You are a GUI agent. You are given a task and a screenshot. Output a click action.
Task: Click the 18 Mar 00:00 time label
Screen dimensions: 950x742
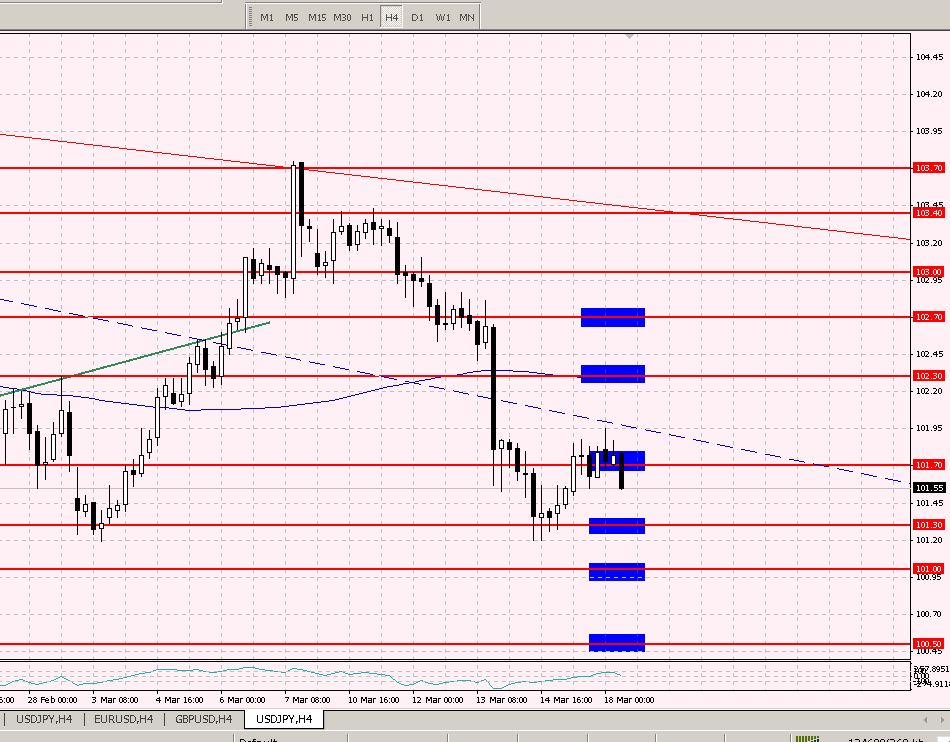point(629,700)
